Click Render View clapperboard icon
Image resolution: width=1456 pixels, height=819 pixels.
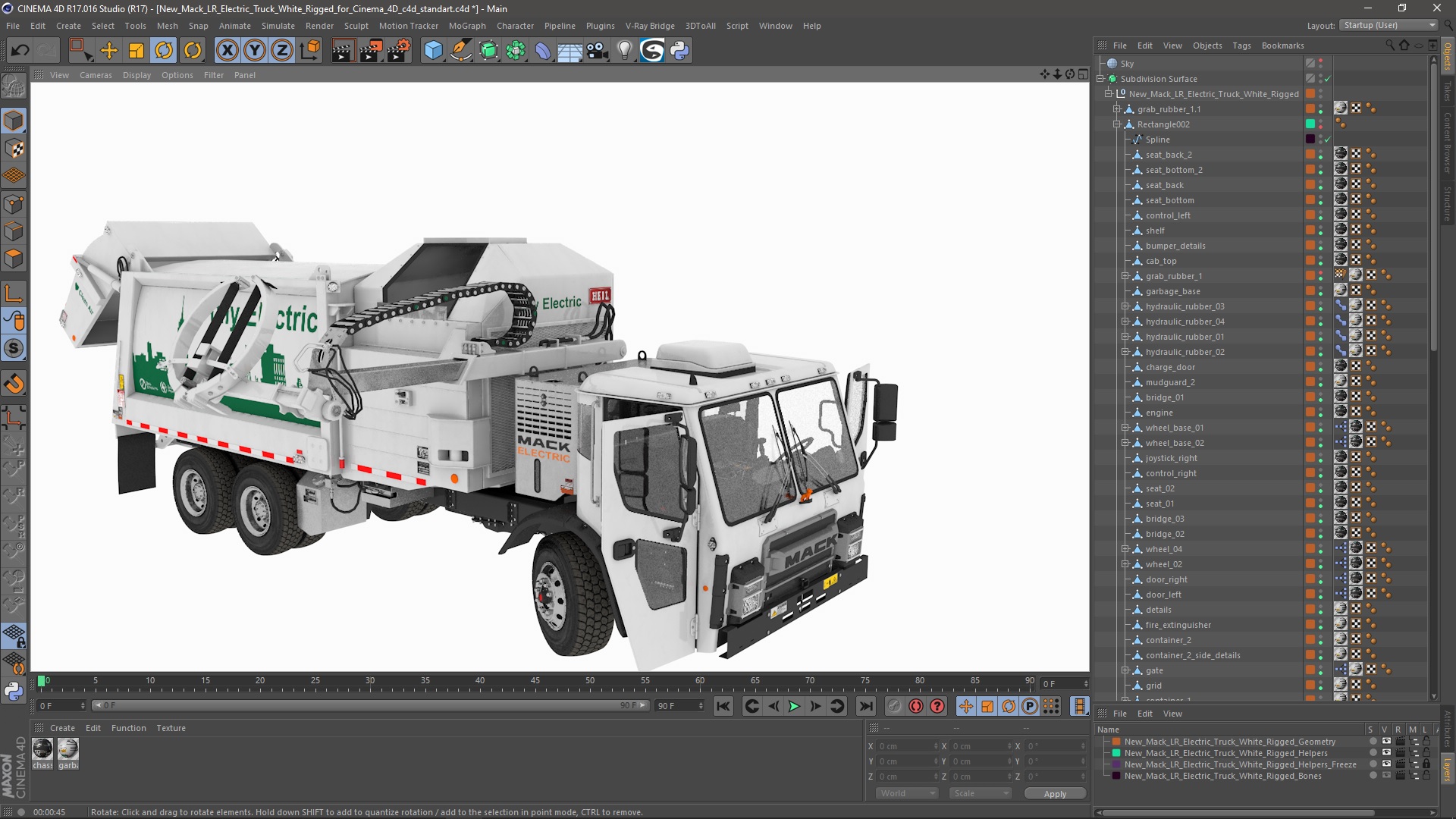pyautogui.click(x=343, y=51)
